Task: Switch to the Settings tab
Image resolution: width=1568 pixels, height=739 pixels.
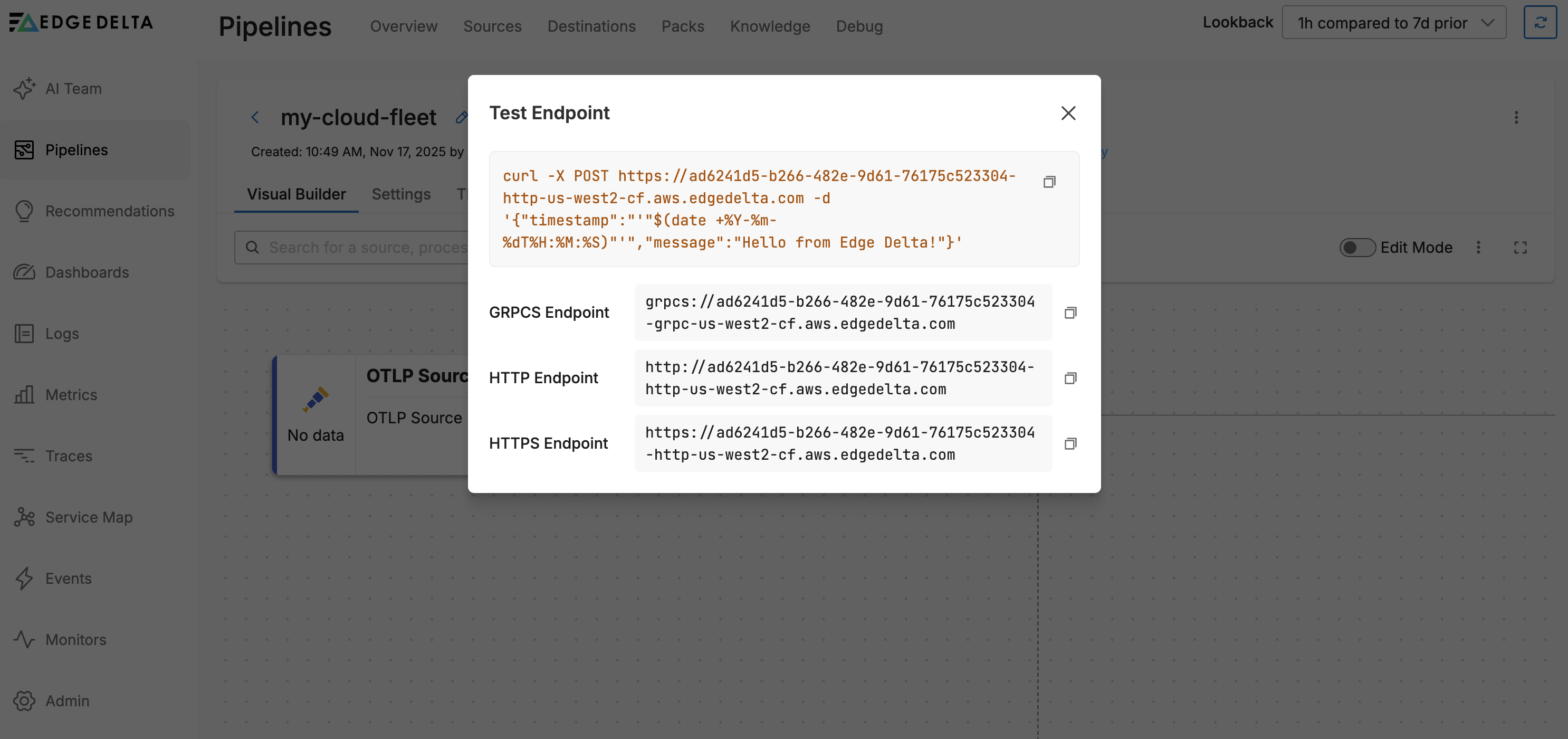Action: click(x=400, y=194)
